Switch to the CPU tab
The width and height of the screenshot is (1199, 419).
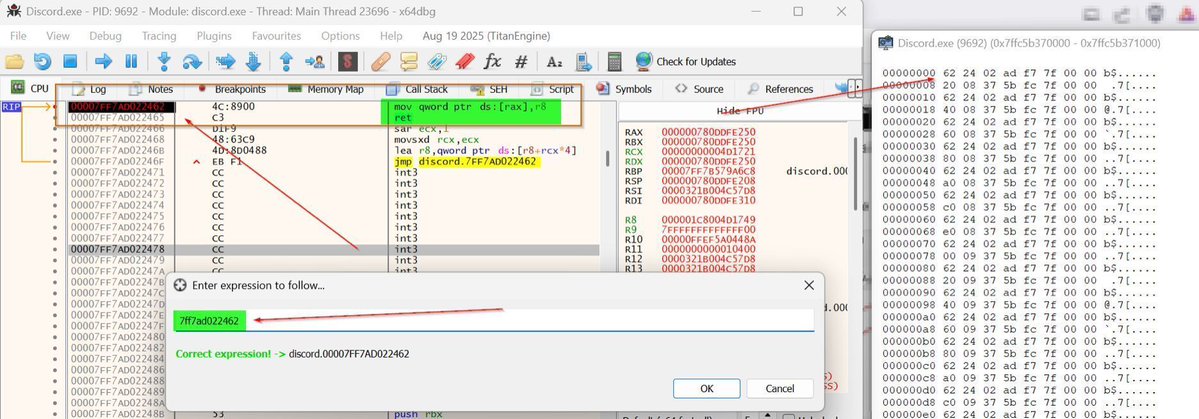click(30, 89)
